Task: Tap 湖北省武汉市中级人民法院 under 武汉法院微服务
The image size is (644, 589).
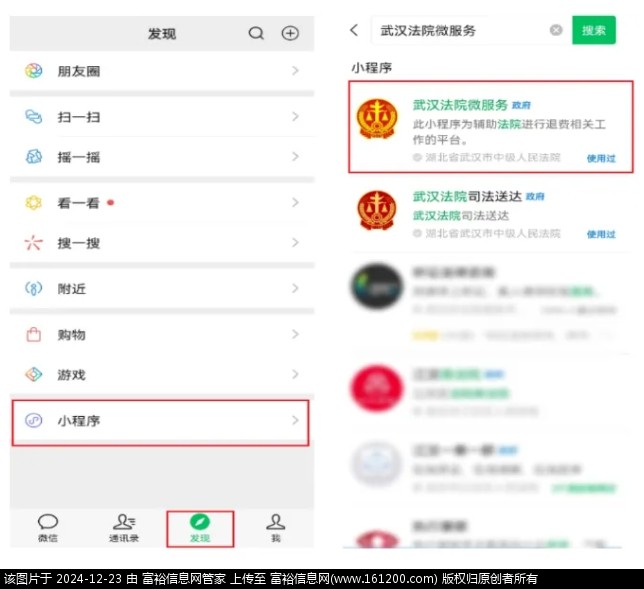Action: pyautogui.click(x=492, y=157)
